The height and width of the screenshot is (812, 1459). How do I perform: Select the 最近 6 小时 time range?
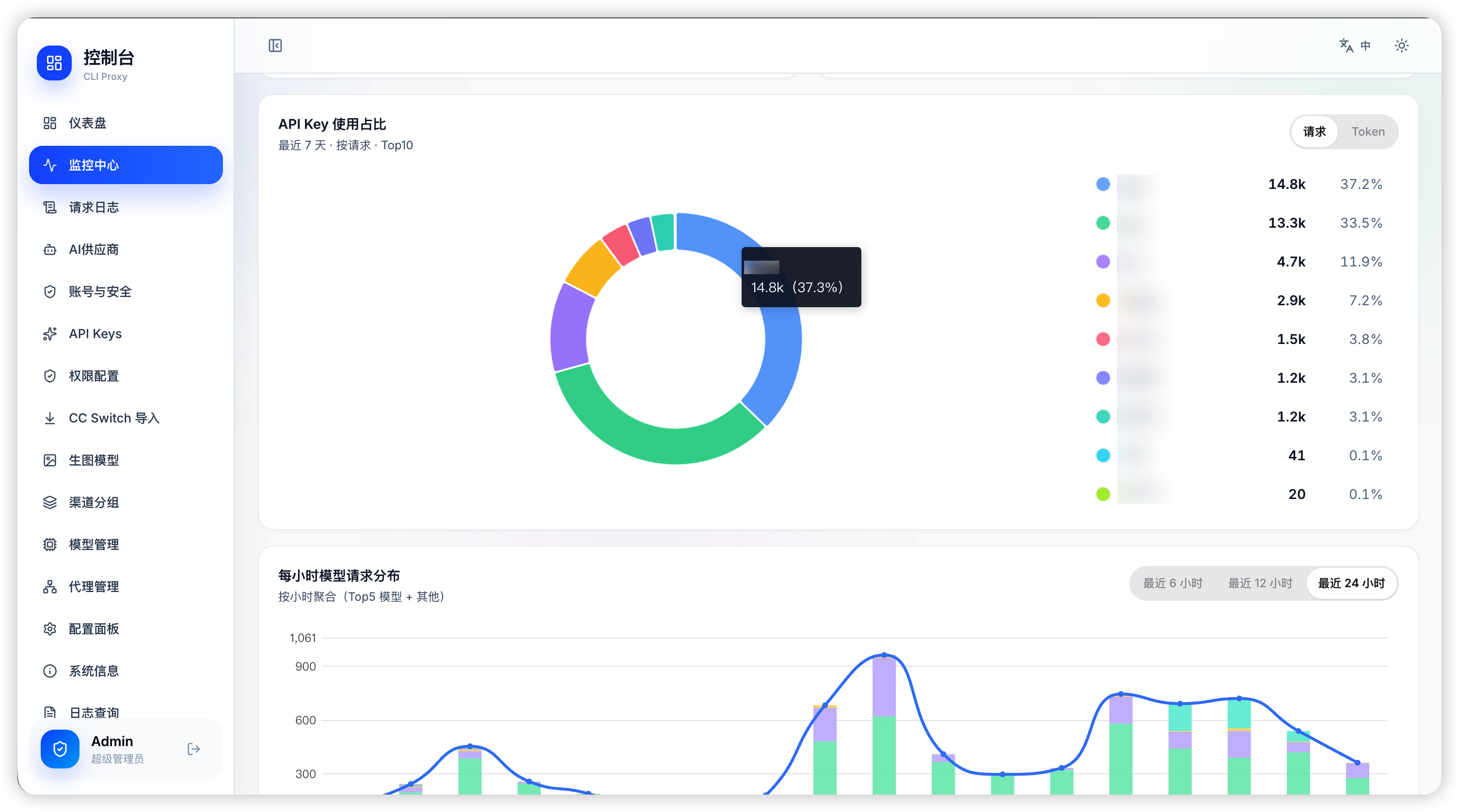(1173, 583)
